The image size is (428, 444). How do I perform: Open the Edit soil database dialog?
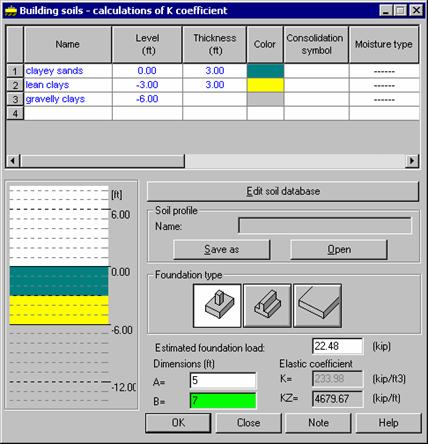click(283, 191)
